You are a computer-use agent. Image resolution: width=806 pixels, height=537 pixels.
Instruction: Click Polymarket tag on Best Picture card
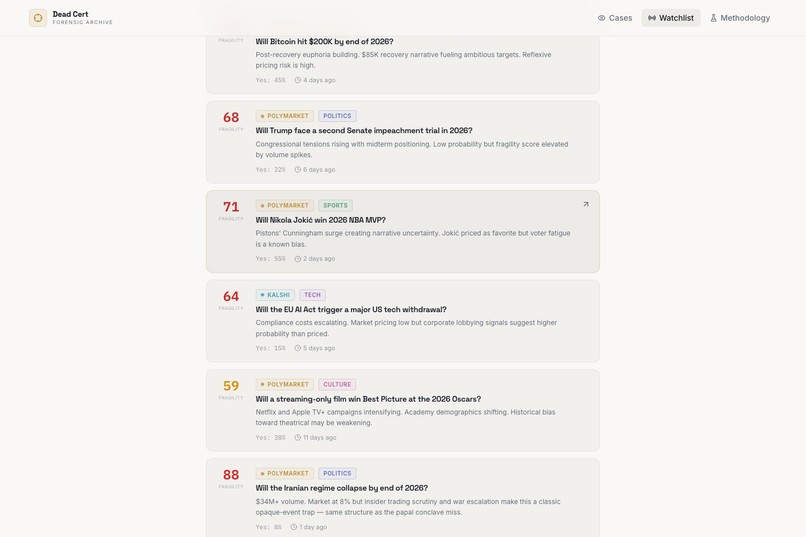(x=285, y=384)
